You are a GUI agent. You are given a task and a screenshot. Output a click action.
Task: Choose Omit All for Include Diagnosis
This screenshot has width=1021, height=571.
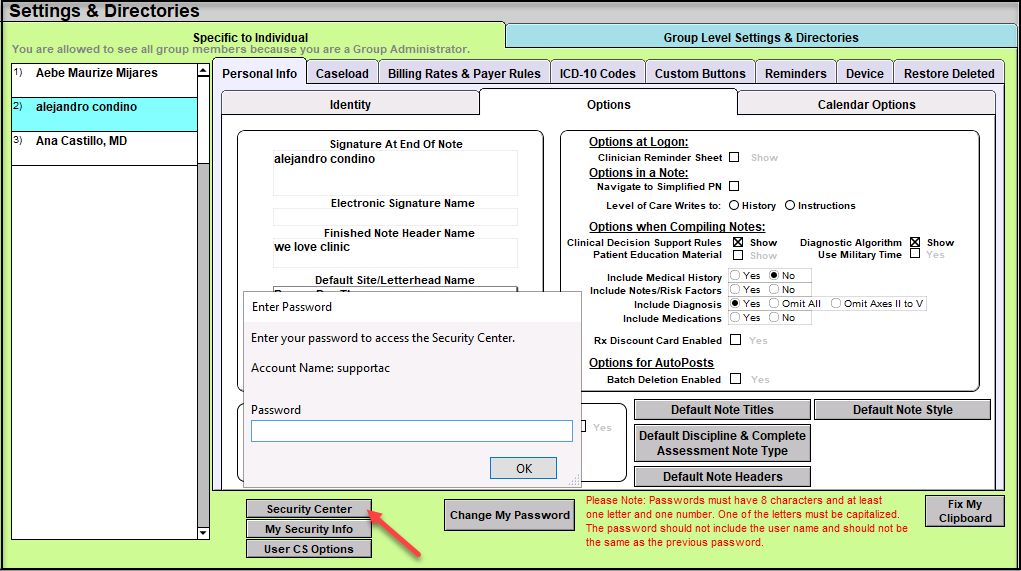[775, 304]
